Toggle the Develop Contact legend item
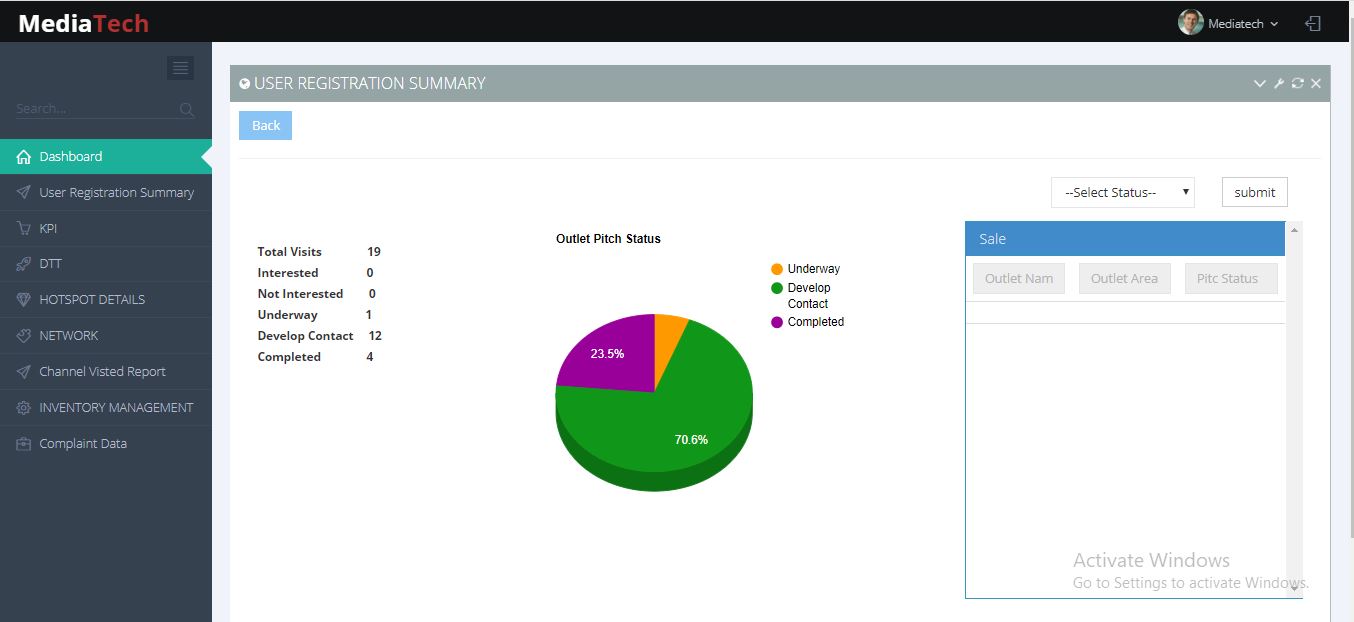Screen dimensions: 1354x622 click(809, 295)
